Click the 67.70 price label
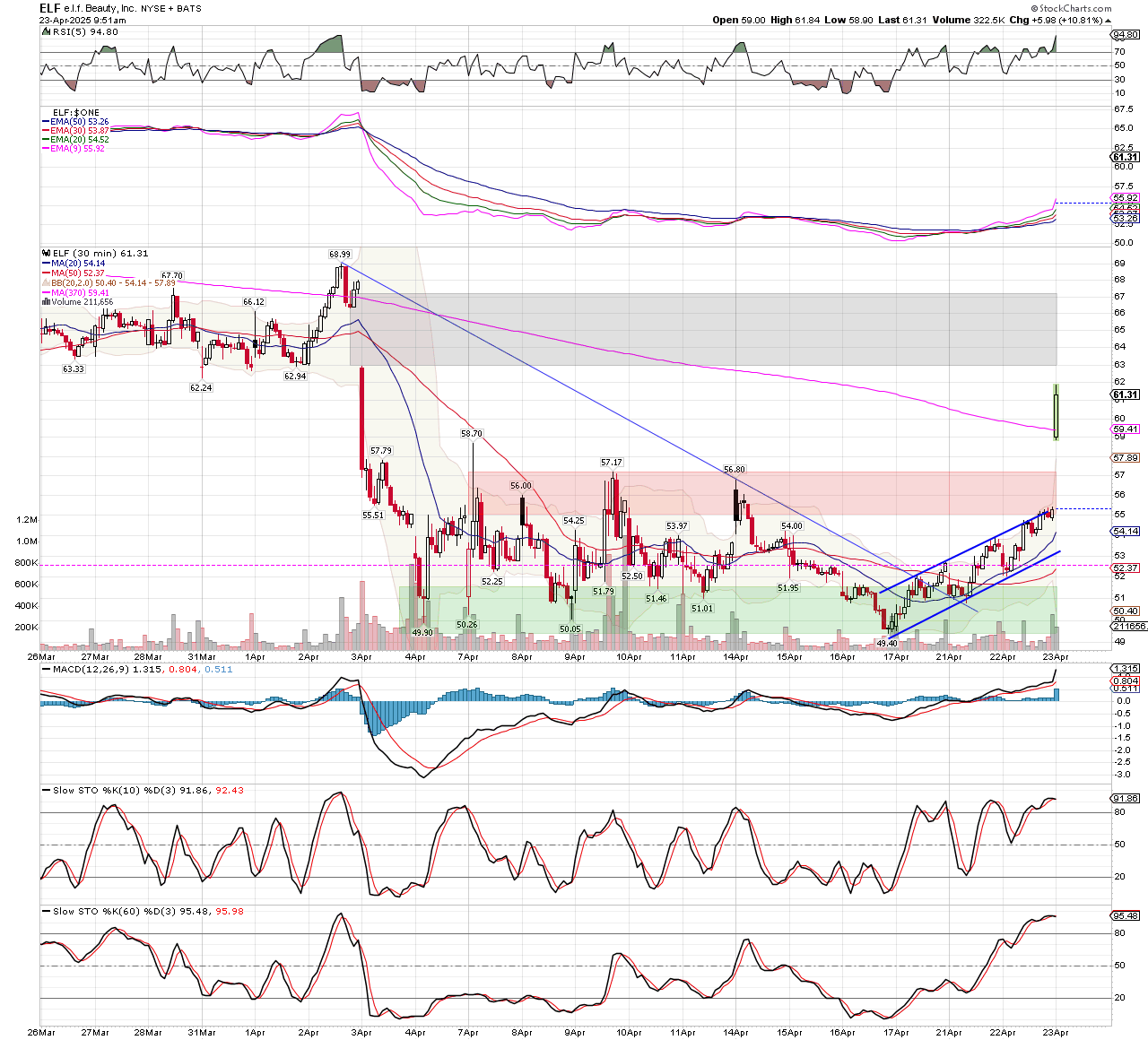 point(172,276)
